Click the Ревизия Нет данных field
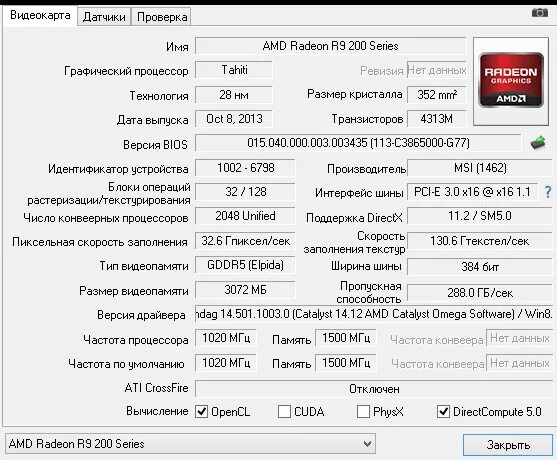This screenshot has height=460, width=557. 437,70
